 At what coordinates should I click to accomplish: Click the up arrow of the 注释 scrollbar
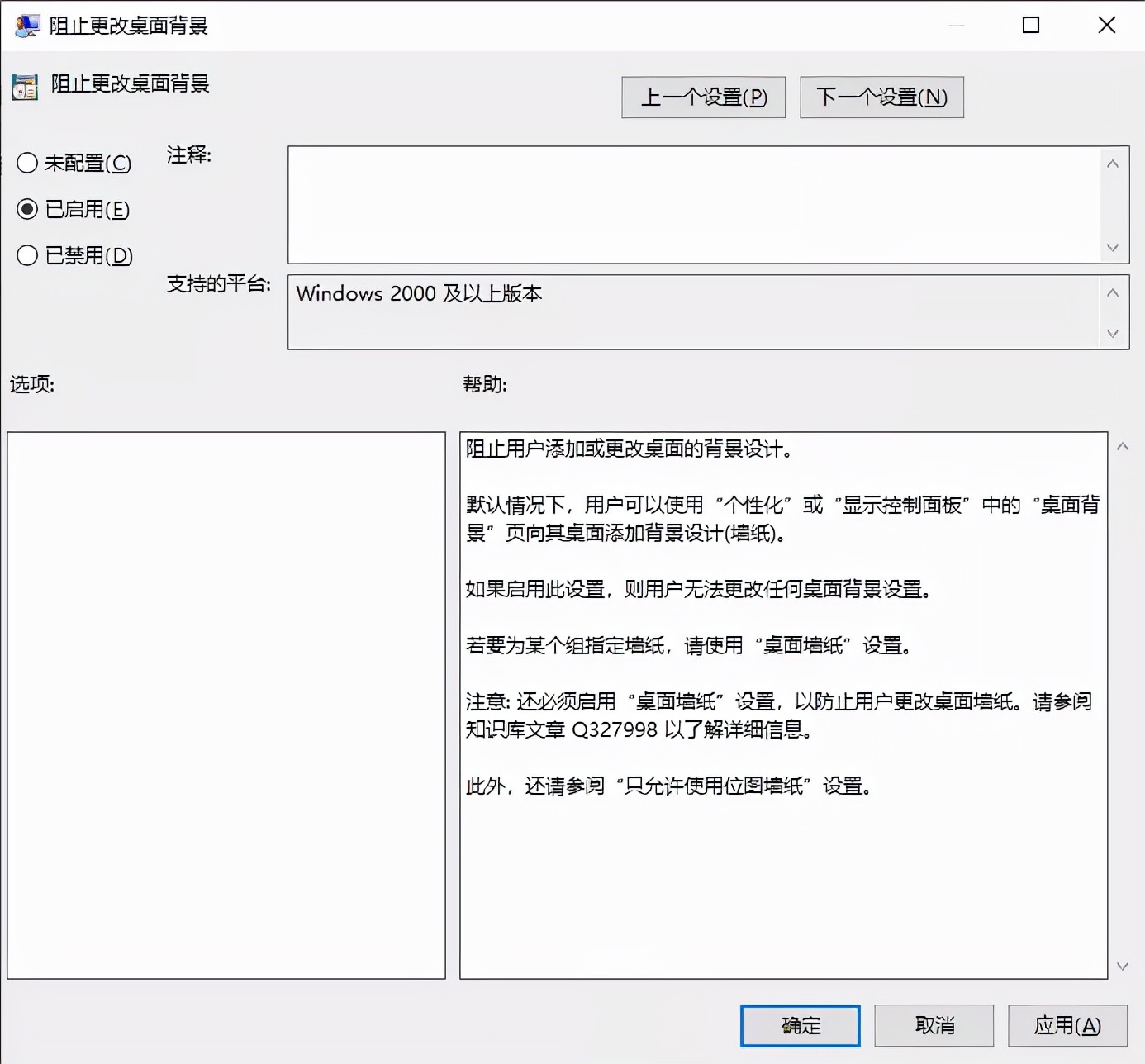point(1113,163)
